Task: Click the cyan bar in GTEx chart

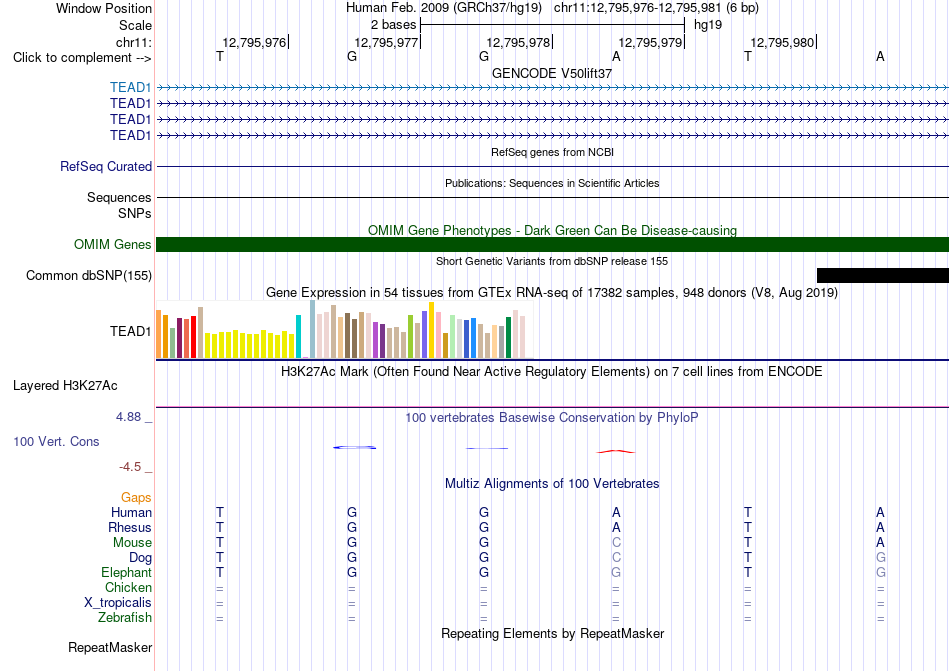Action: coord(298,337)
